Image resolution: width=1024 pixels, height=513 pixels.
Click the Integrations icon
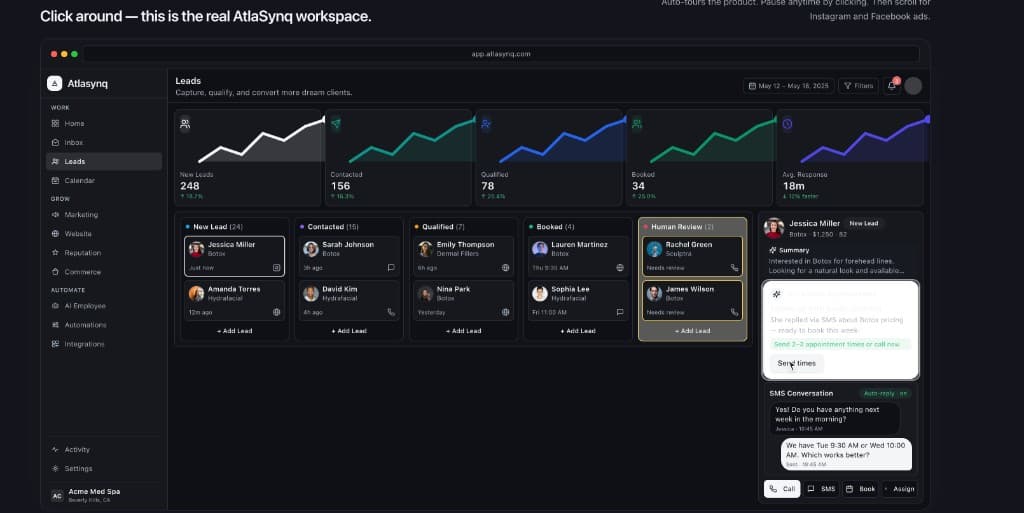(x=56, y=344)
